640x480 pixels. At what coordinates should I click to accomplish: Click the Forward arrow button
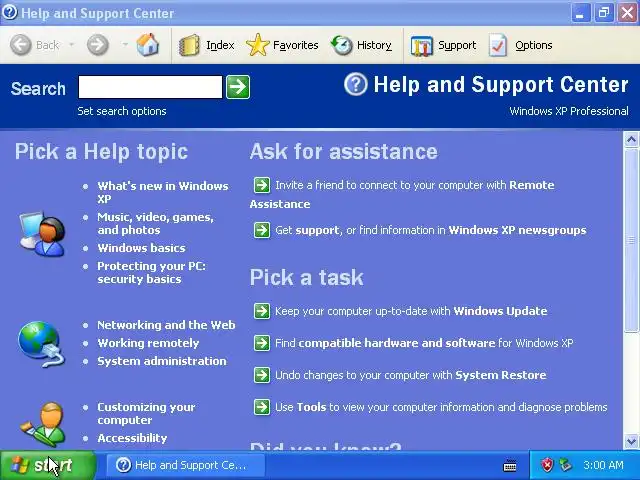(98, 44)
